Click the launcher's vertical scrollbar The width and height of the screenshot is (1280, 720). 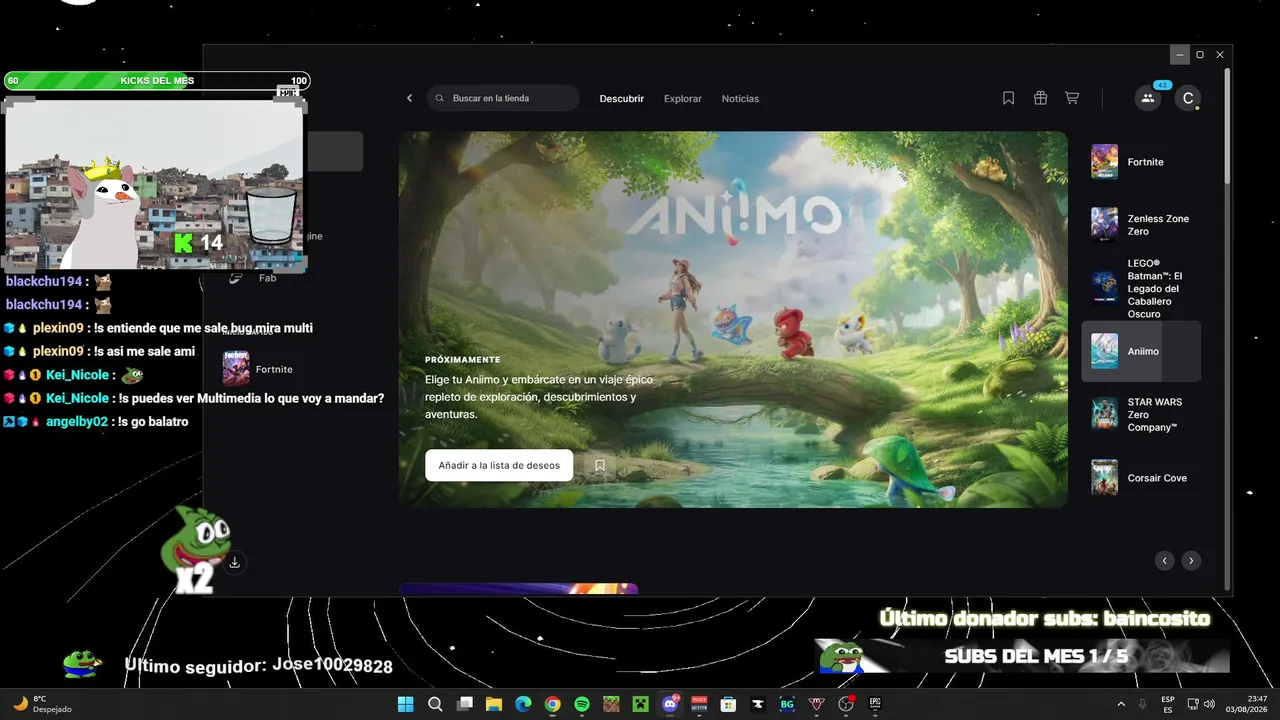click(1227, 125)
